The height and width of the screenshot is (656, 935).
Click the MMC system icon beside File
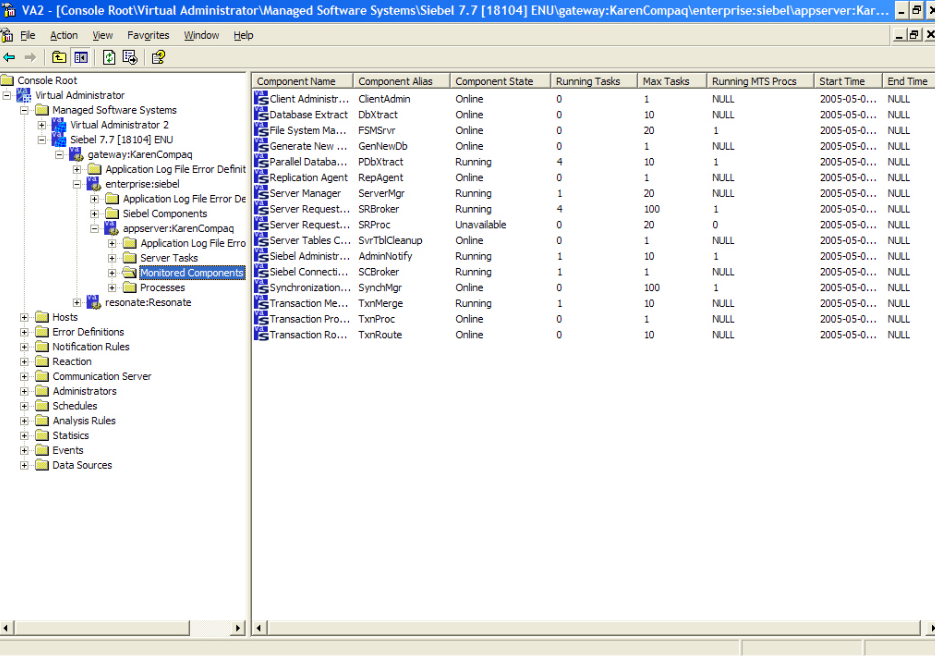tap(7, 35)
